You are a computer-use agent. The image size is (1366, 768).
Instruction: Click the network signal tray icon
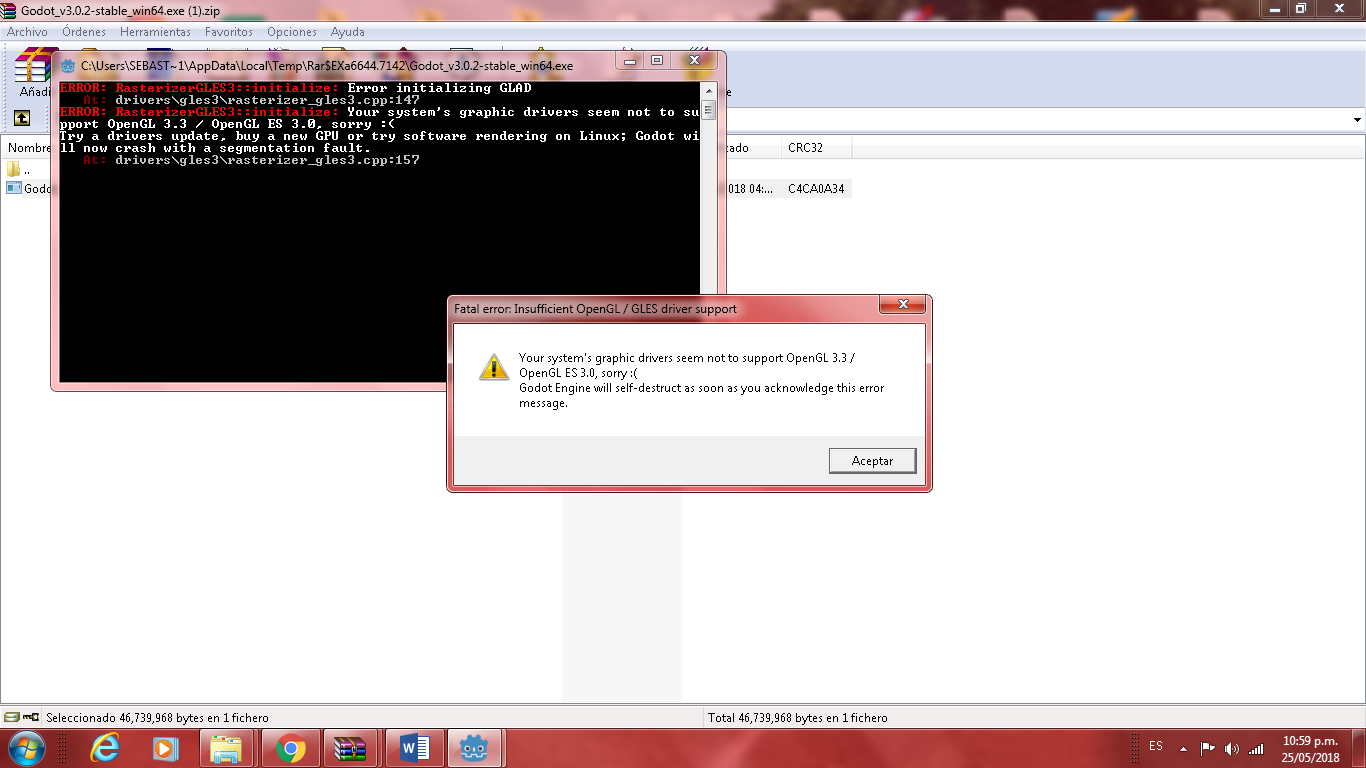coord(1256,748)
